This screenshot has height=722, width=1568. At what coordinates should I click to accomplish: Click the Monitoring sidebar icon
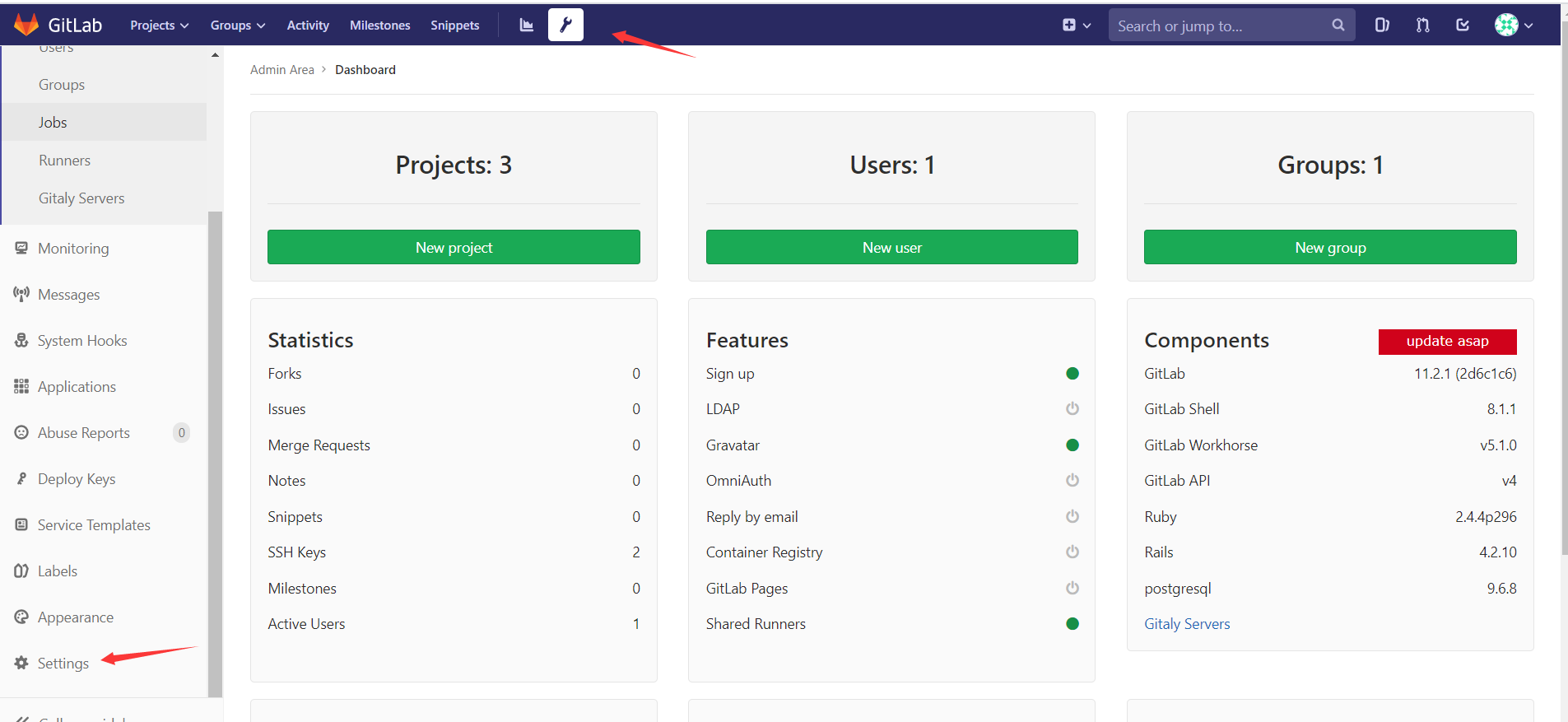21,248
